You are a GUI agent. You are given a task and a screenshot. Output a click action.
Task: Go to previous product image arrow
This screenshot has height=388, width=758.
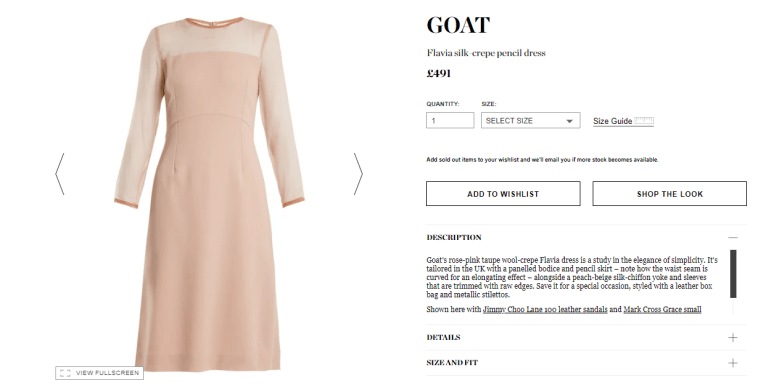point(59,174)
